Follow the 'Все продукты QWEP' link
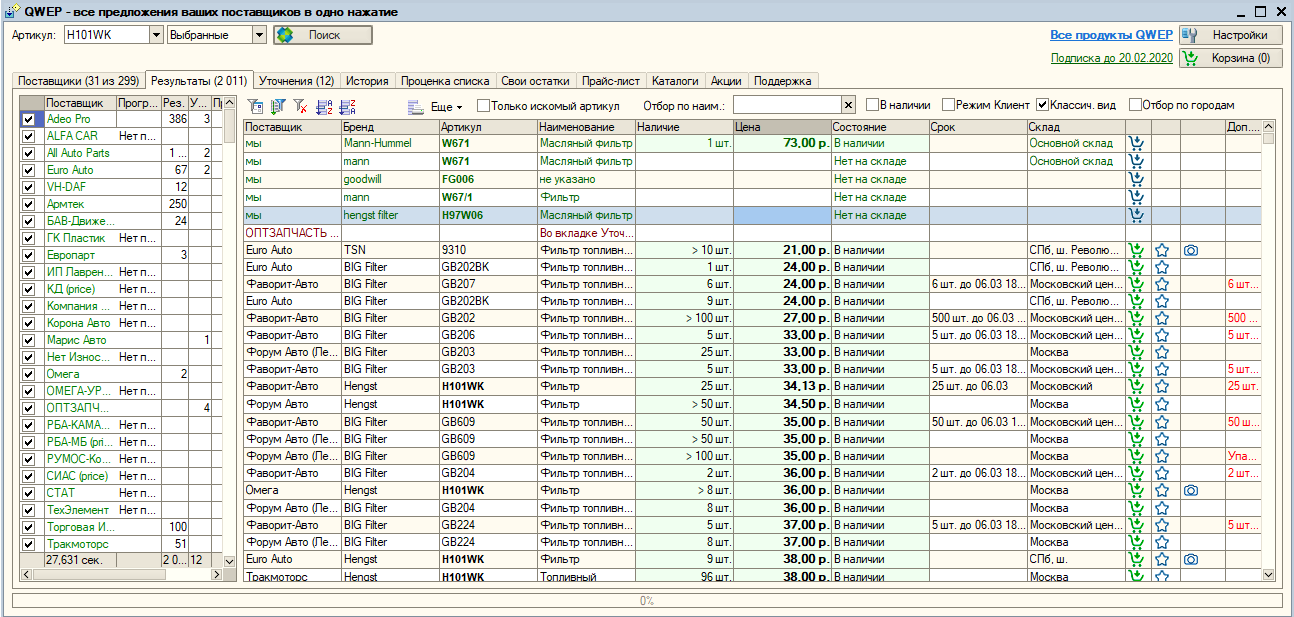1294x617 pixels. [1111, 35]
